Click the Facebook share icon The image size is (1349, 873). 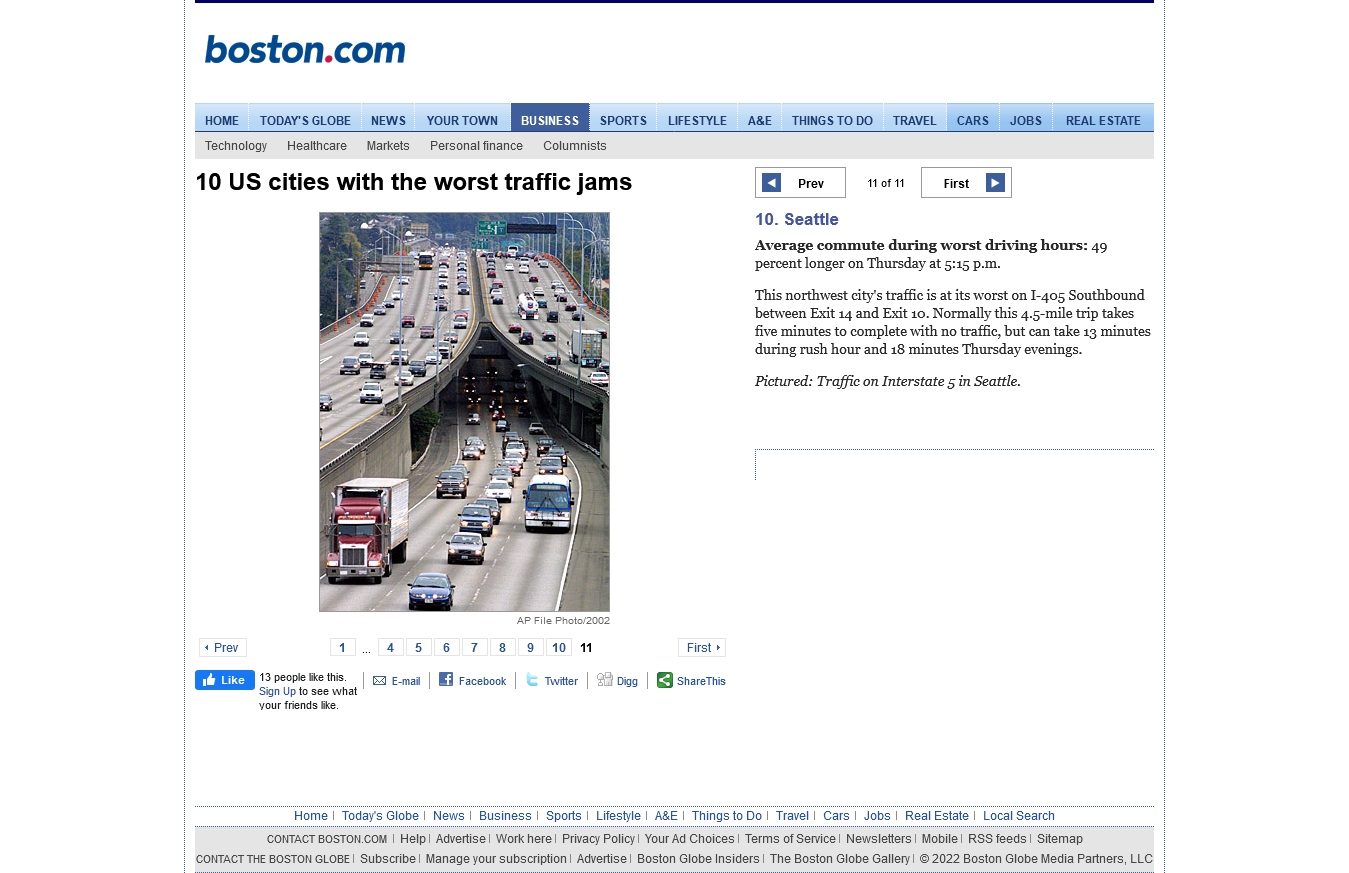coord(446,680)
